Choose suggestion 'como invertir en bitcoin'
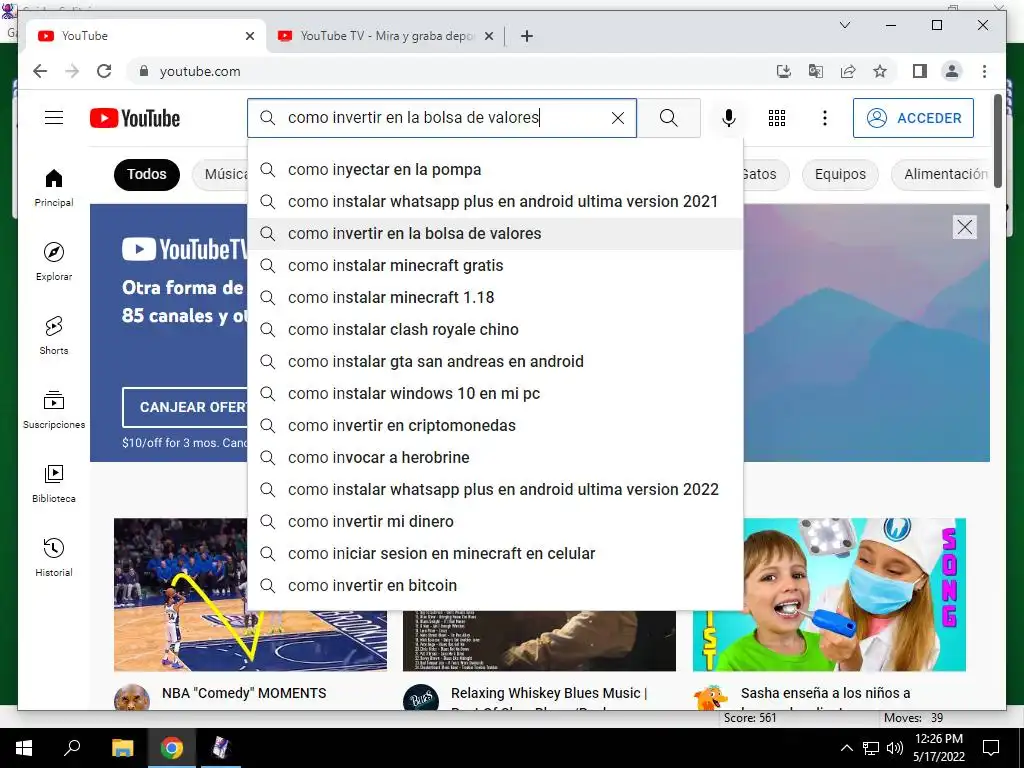Image resolution: width=1024 pixels, height=768 pixels. point(495,586)
